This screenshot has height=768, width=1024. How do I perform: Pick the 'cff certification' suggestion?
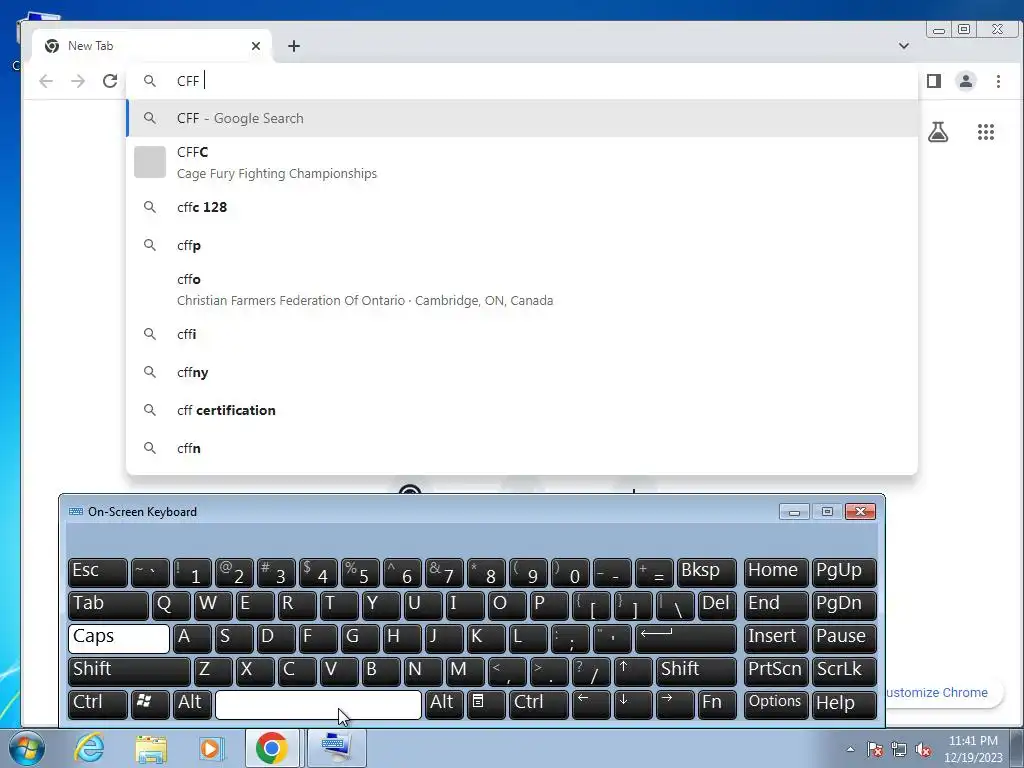(x=522, y=410)
